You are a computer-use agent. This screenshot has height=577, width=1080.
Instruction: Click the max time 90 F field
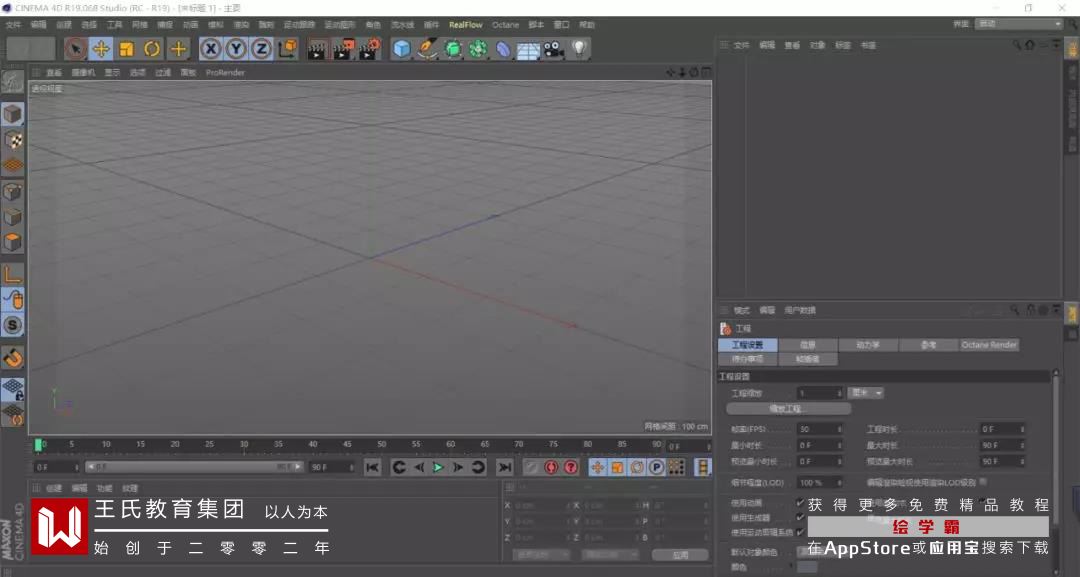tap(1003, 445)
